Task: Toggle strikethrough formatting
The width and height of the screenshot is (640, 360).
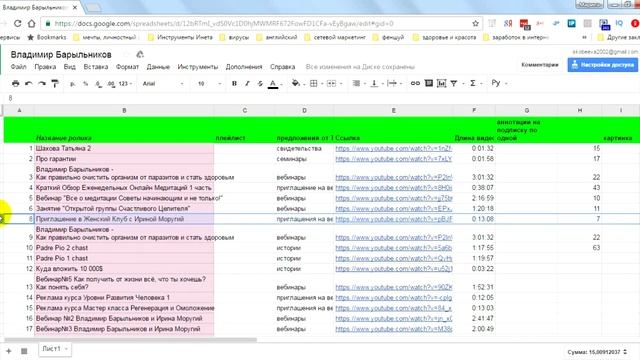Action: pyautogui.click(x=260, y=83)
